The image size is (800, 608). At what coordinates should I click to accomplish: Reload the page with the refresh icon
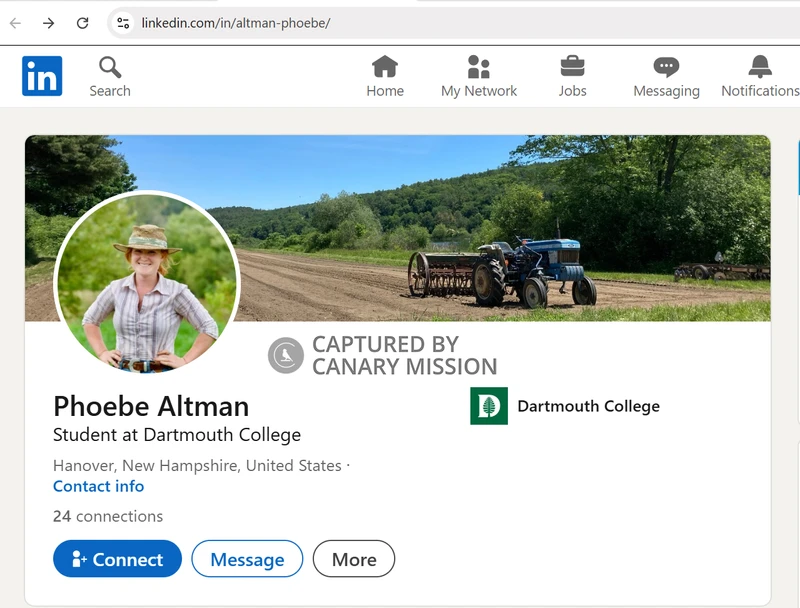82,23
